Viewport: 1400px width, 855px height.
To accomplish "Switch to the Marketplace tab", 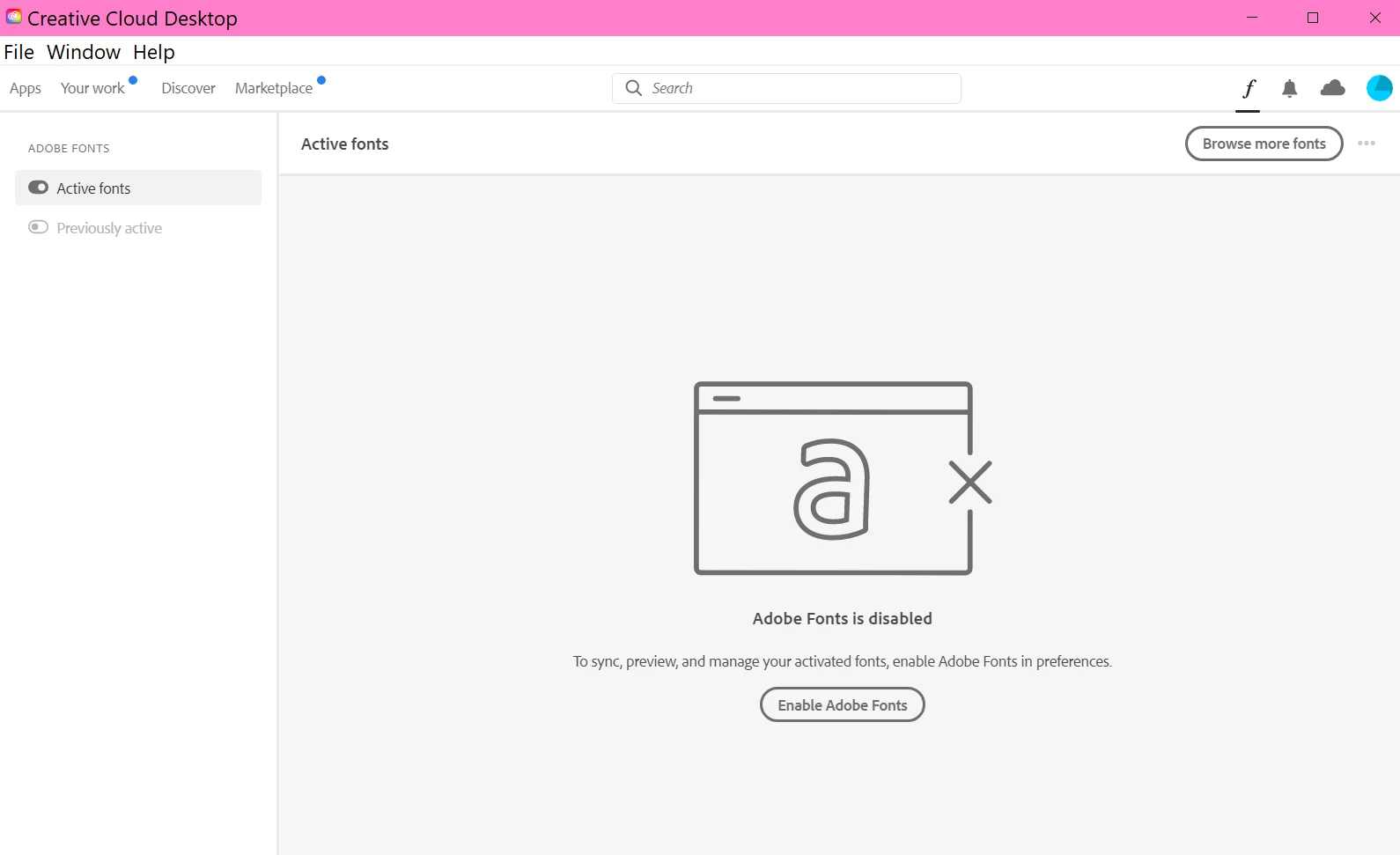I will (274, 88).
